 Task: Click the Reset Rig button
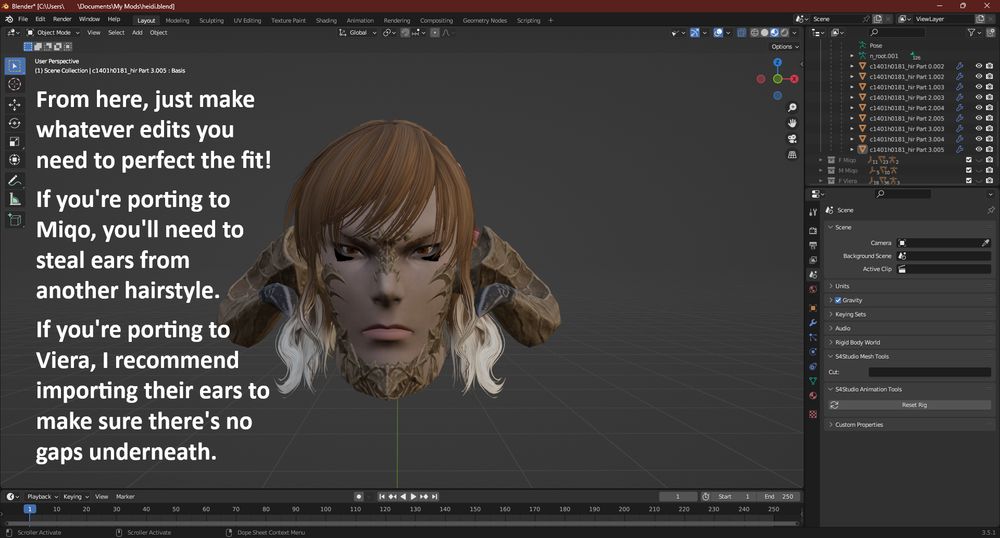909,405
